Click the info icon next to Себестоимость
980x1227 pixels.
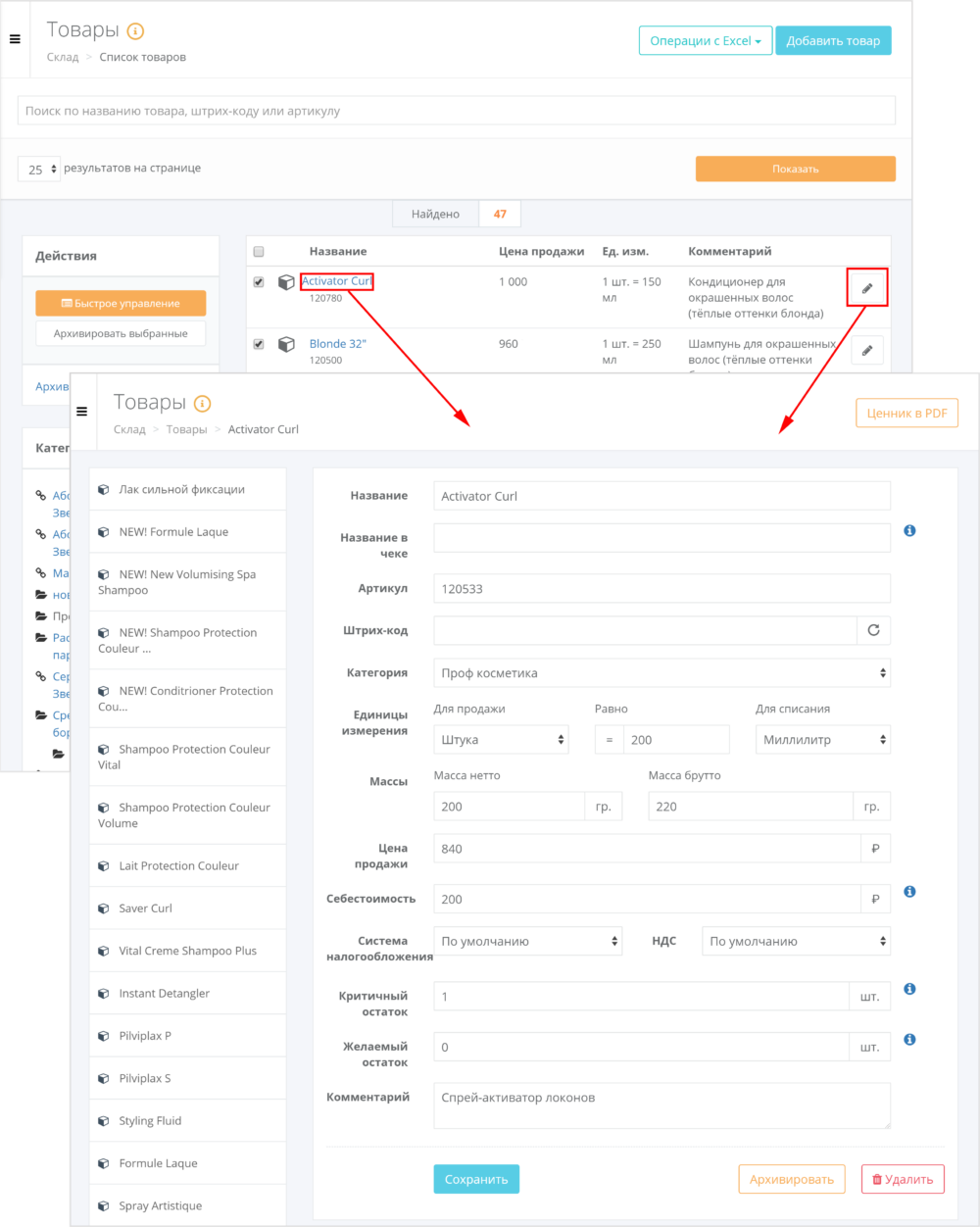(x=909, y=892)
